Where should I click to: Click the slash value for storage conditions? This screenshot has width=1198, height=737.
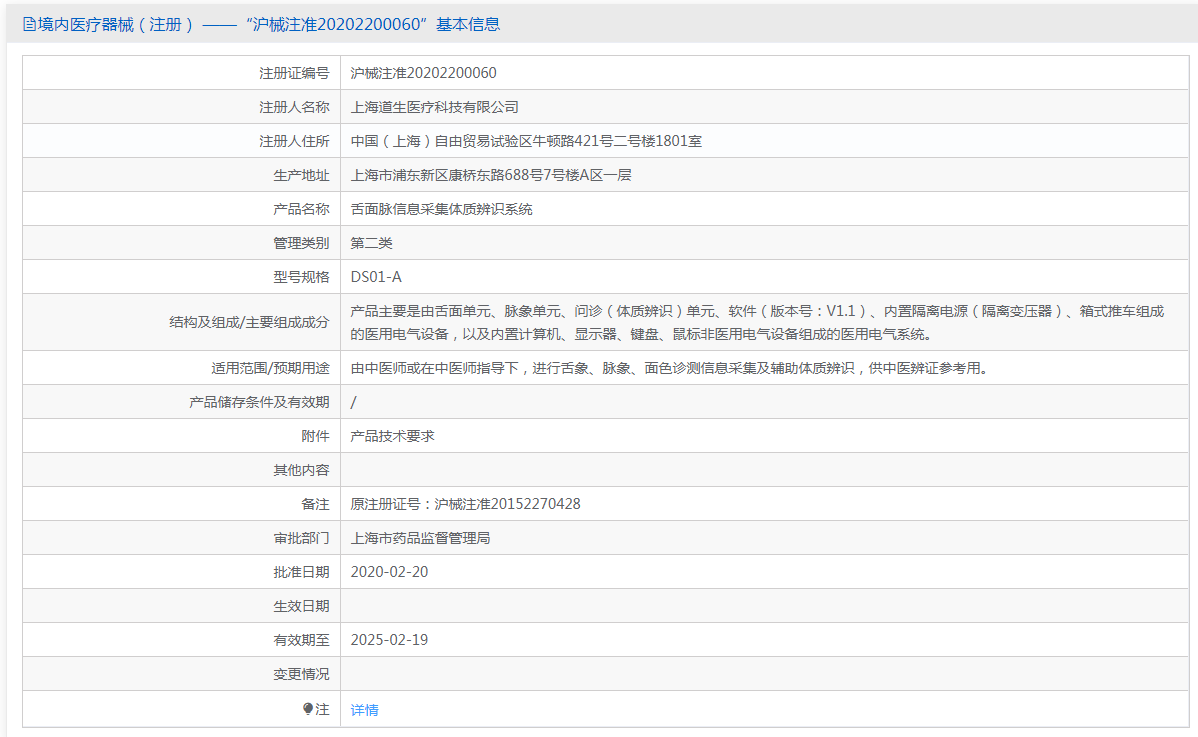[353, 402]
